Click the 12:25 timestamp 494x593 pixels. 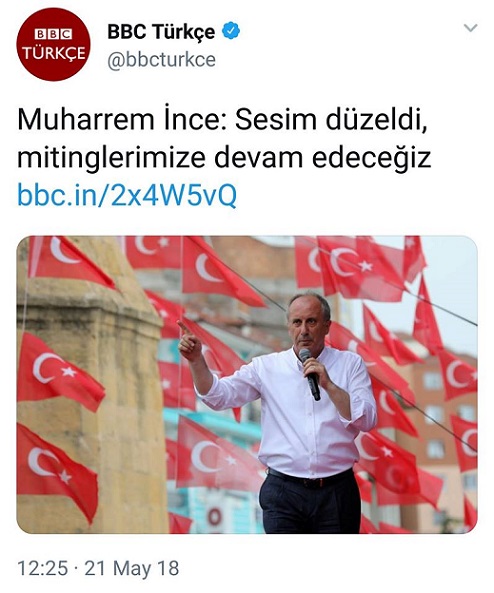click(x=43, y=568)
